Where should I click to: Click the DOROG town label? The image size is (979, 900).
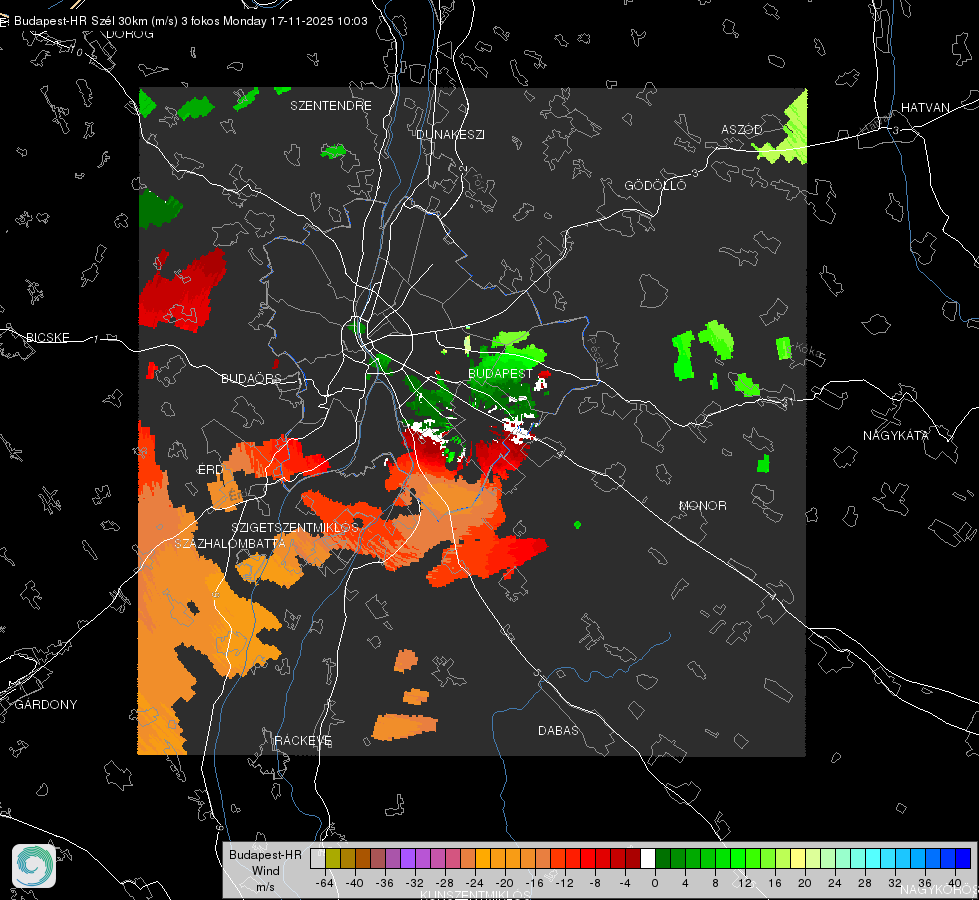pos(130,34)
